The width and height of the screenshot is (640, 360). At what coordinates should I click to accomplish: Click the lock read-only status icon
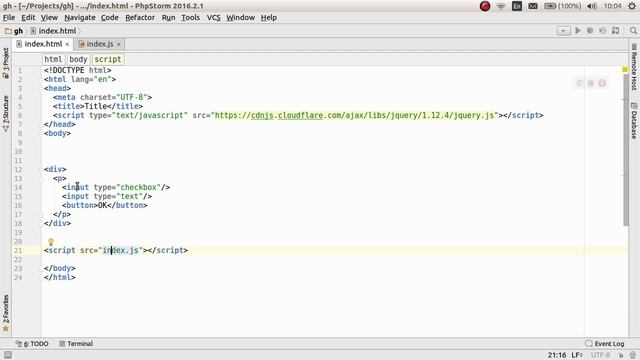pyautogui.click(x=620, y=355)
